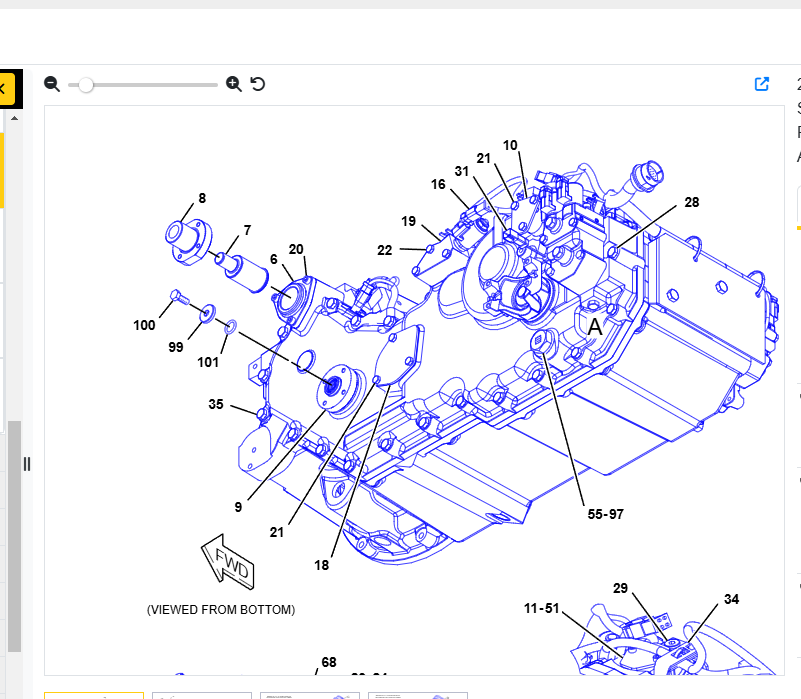Reset the diagram view with rotate-back icon
Image resolution: width=801 pixels, height=699 pixels.
(258, 84)
